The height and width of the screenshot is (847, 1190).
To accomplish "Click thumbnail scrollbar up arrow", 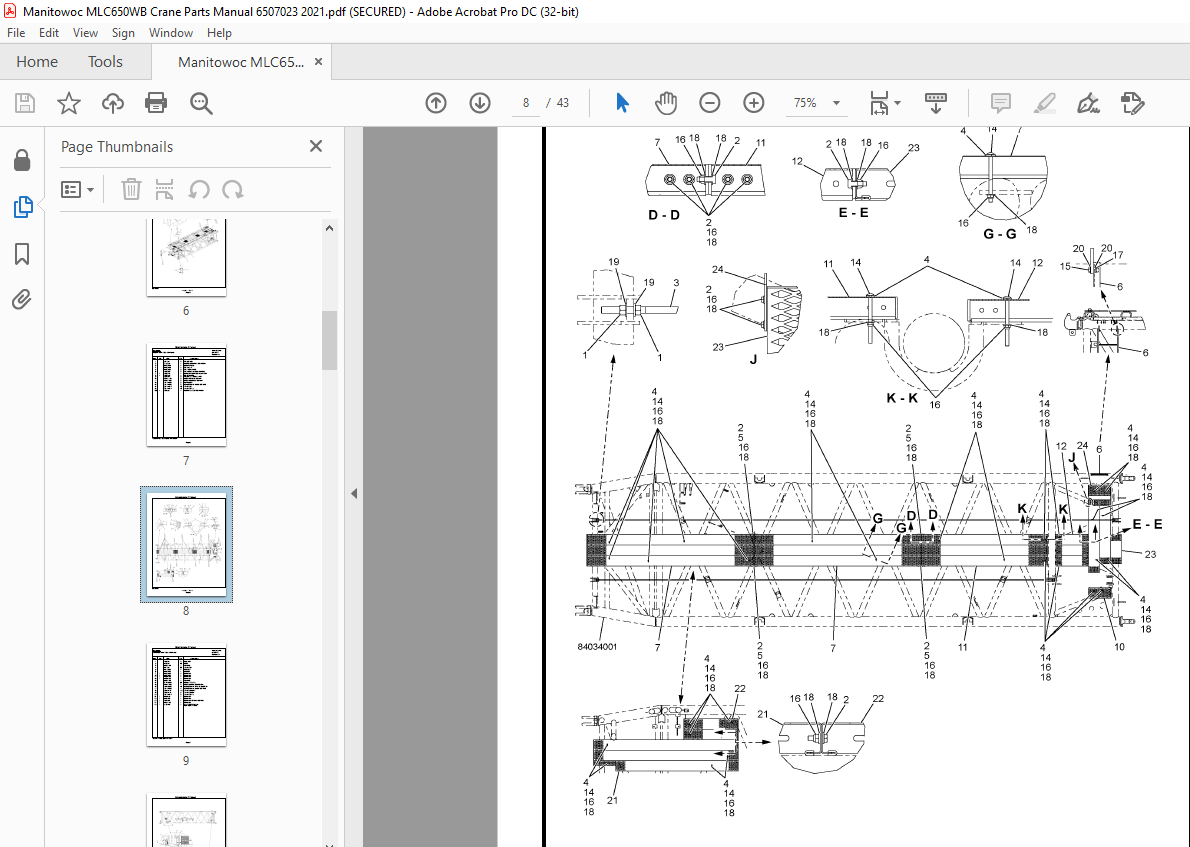I will click(329, 228).
